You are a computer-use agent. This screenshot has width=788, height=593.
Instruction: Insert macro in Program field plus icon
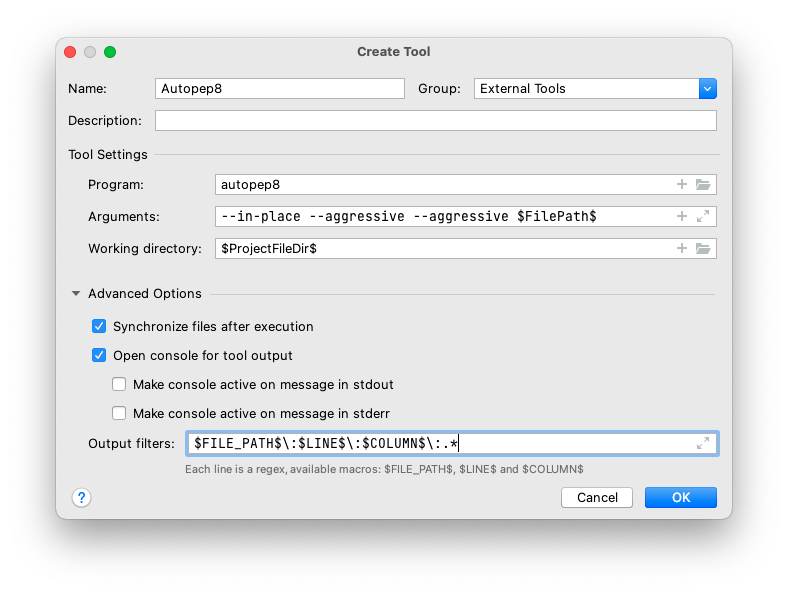(x=681, y=184)
